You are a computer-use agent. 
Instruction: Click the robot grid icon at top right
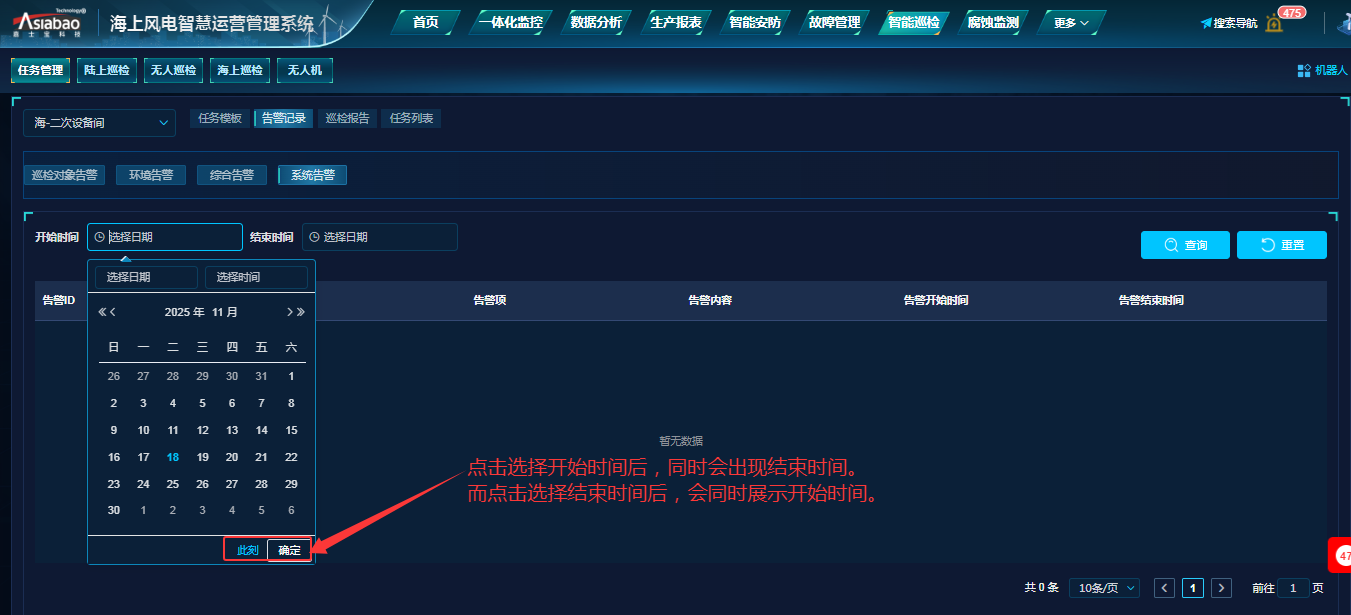point(1304,70)
